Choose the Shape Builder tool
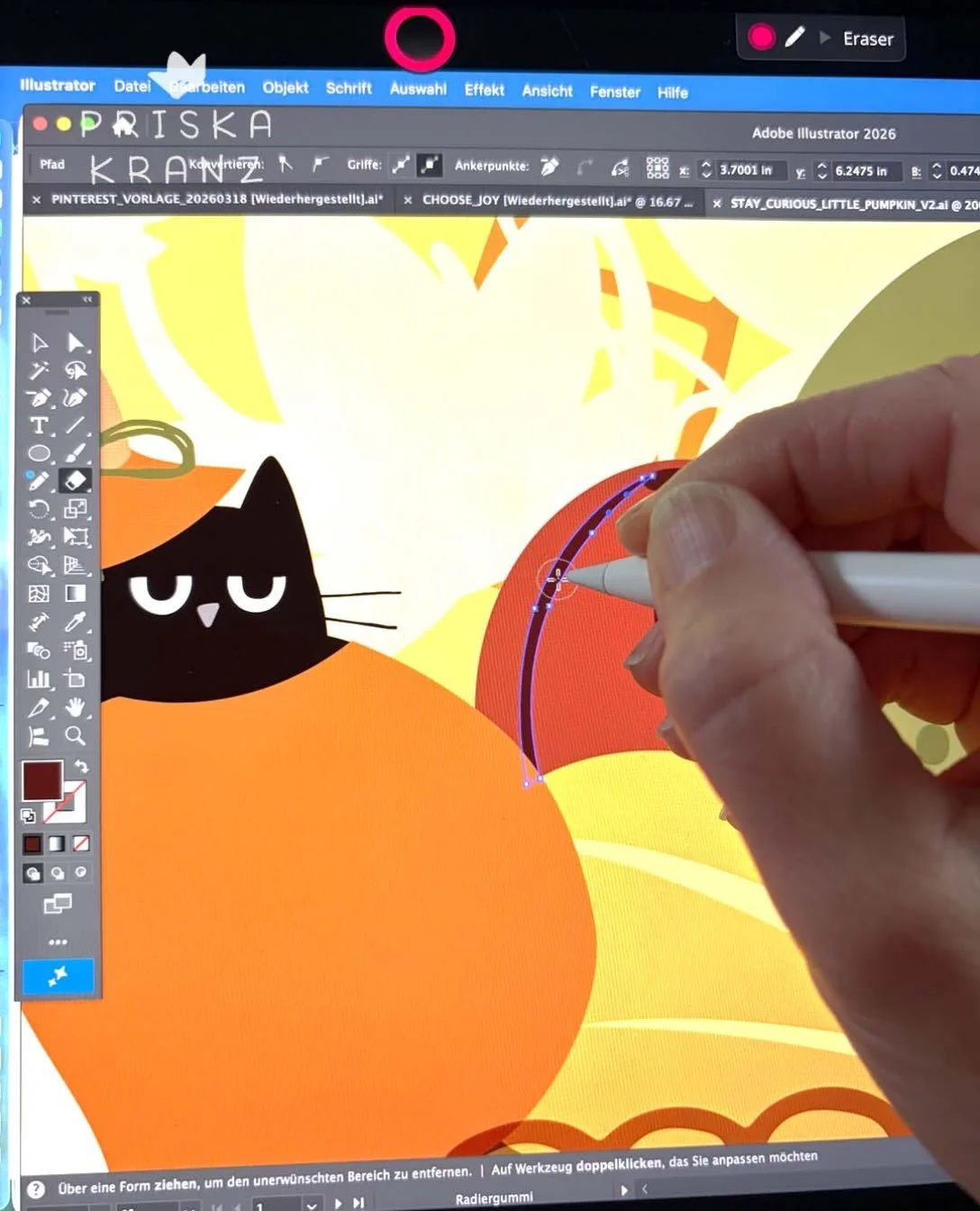This screenshot has height=1211, width=980. [x=39, y=565]
